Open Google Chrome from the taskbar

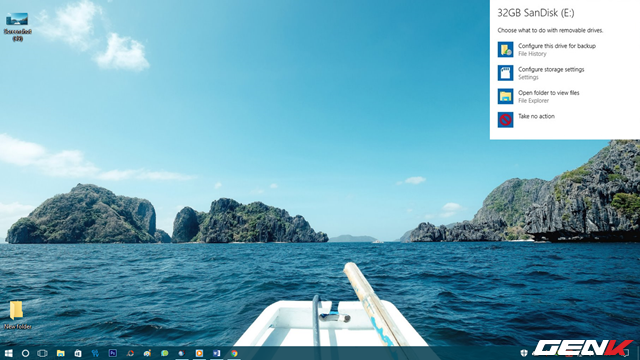pos(234,353)
